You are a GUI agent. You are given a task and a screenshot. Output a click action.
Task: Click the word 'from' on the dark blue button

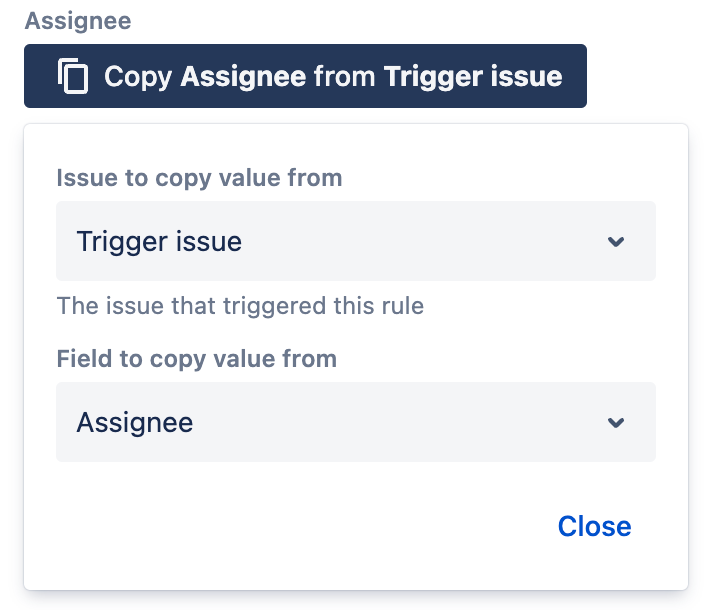click(345, 76)
